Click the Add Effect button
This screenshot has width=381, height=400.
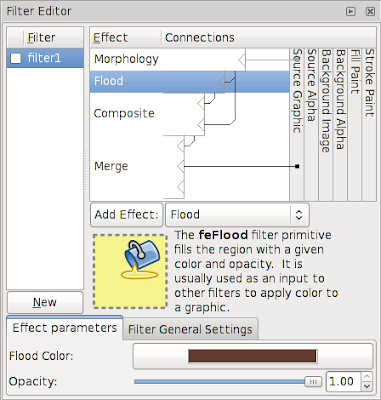[x=126, y=215]
